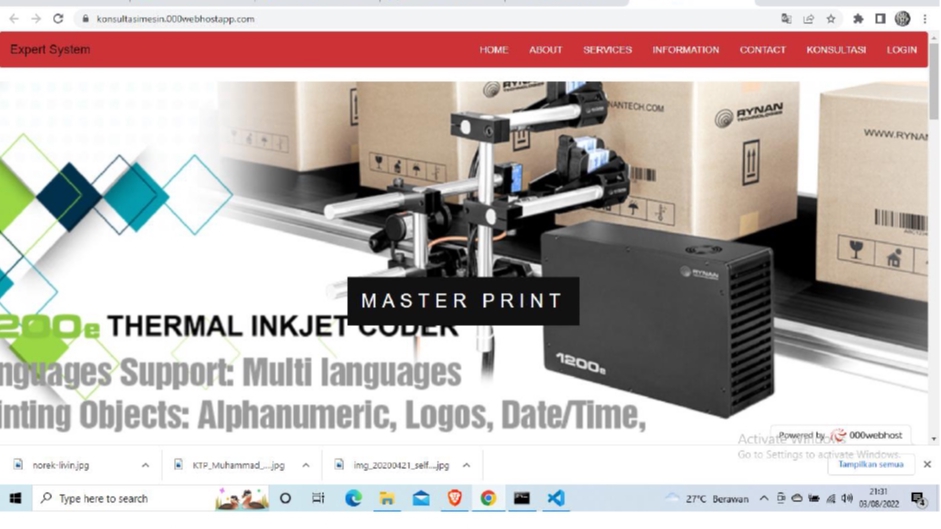Open the Windows Start menu
This screenshot has height=529, width=941.
pyautogui.click(x=16, y=498)
